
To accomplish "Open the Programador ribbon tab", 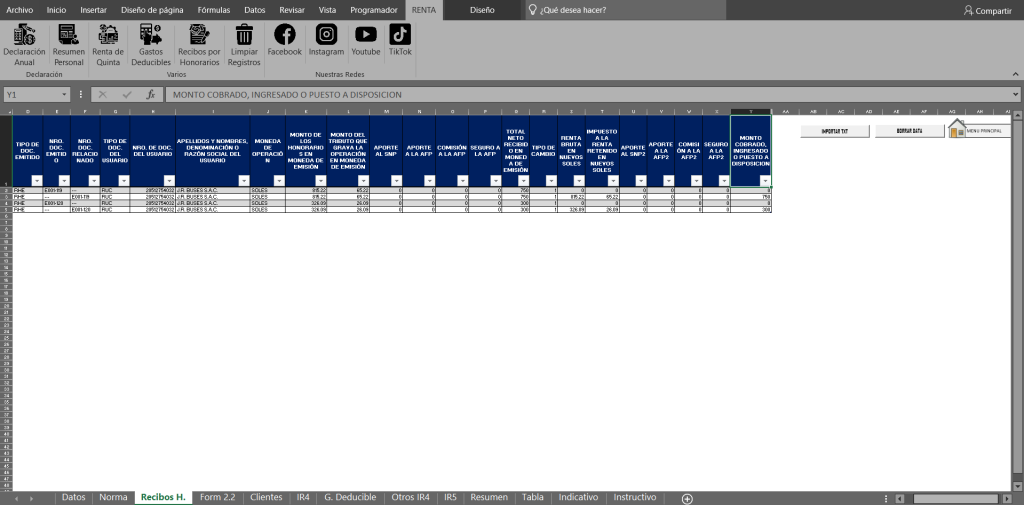I will 374,10.
